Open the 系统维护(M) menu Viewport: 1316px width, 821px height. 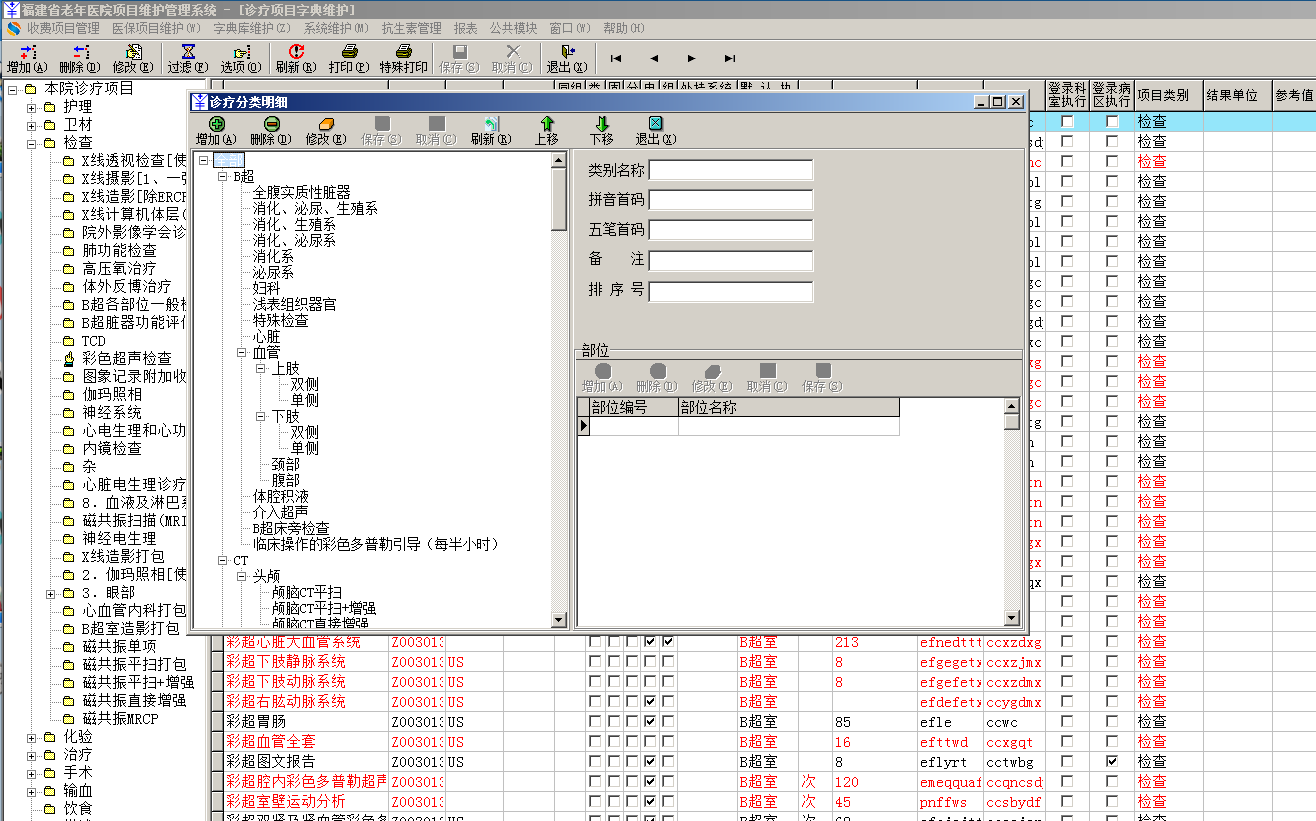click(x=337, y=28)
